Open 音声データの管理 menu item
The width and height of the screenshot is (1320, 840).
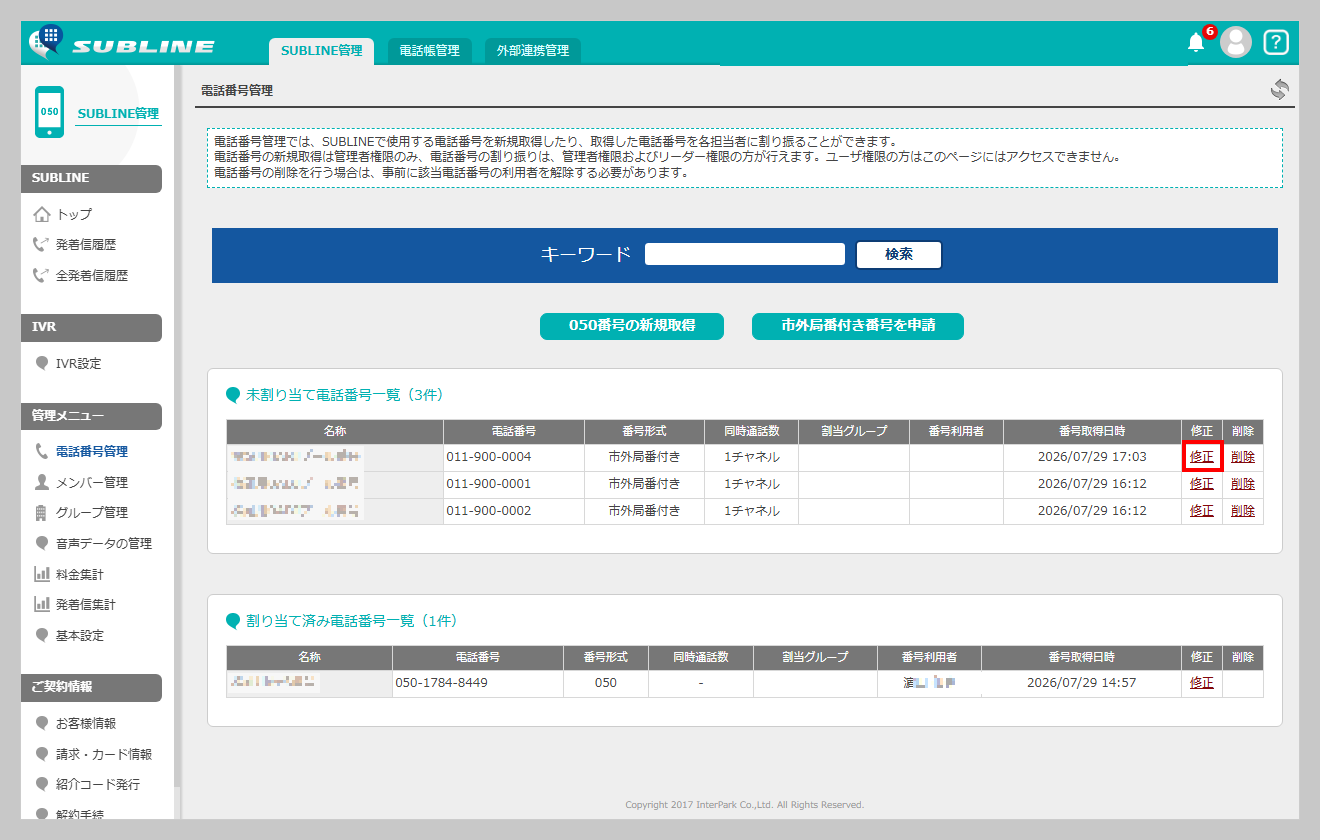[104, 543]
